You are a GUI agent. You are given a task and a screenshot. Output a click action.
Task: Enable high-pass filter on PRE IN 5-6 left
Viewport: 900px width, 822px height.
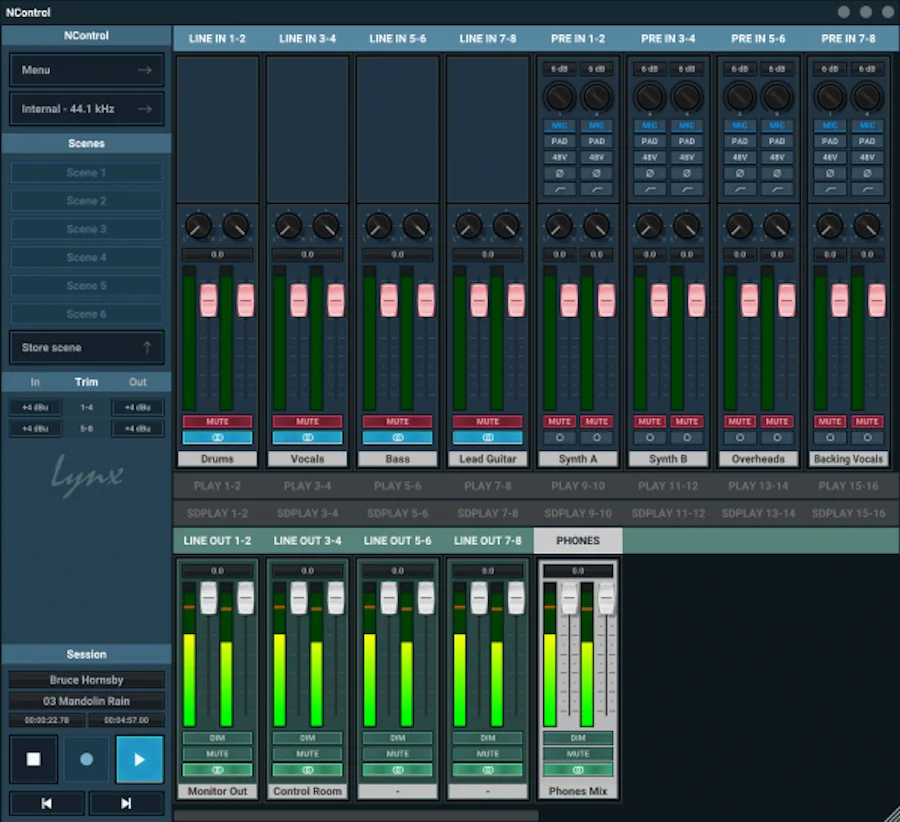point(740,189)
